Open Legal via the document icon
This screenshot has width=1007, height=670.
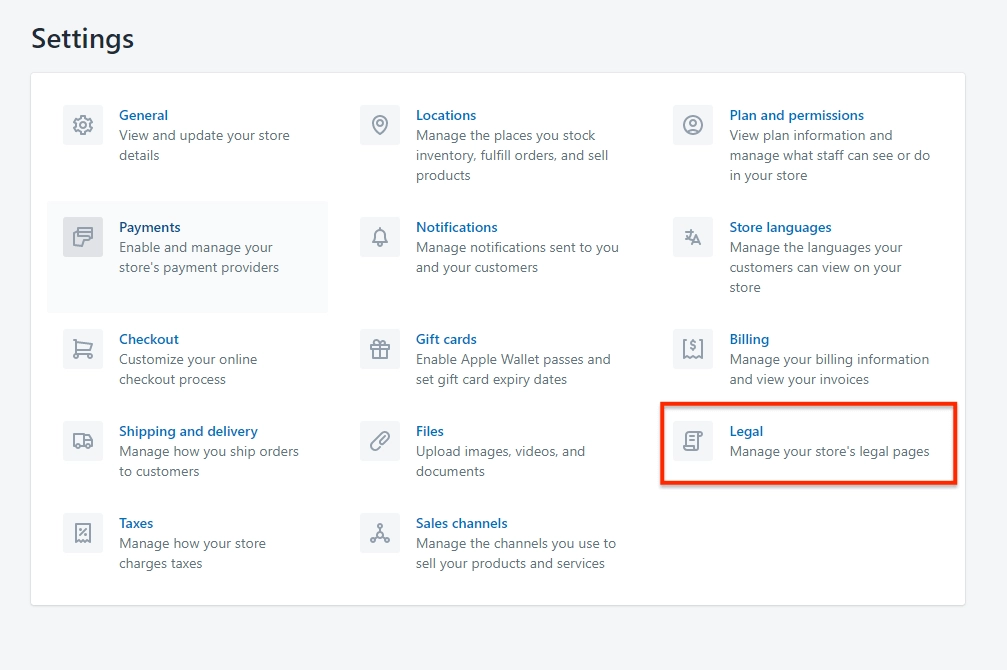coord(692,441)
